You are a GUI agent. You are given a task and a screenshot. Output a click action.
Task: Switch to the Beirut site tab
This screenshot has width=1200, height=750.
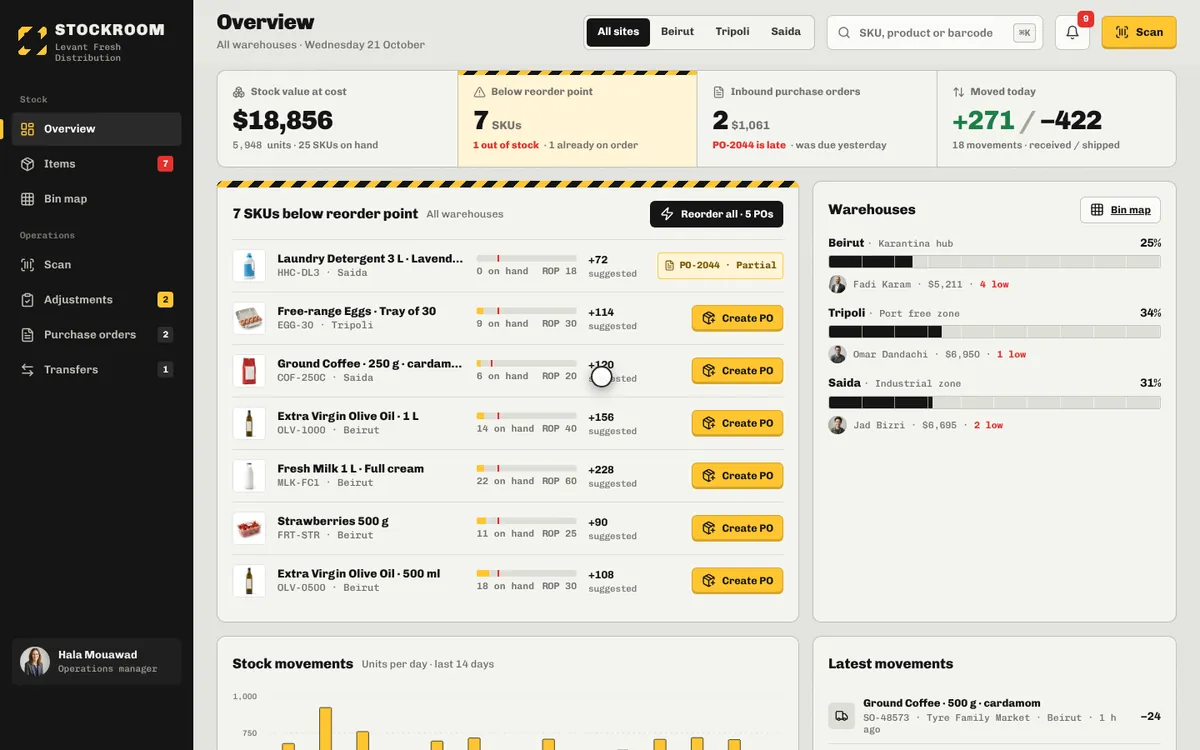click(x=677, y=32)
